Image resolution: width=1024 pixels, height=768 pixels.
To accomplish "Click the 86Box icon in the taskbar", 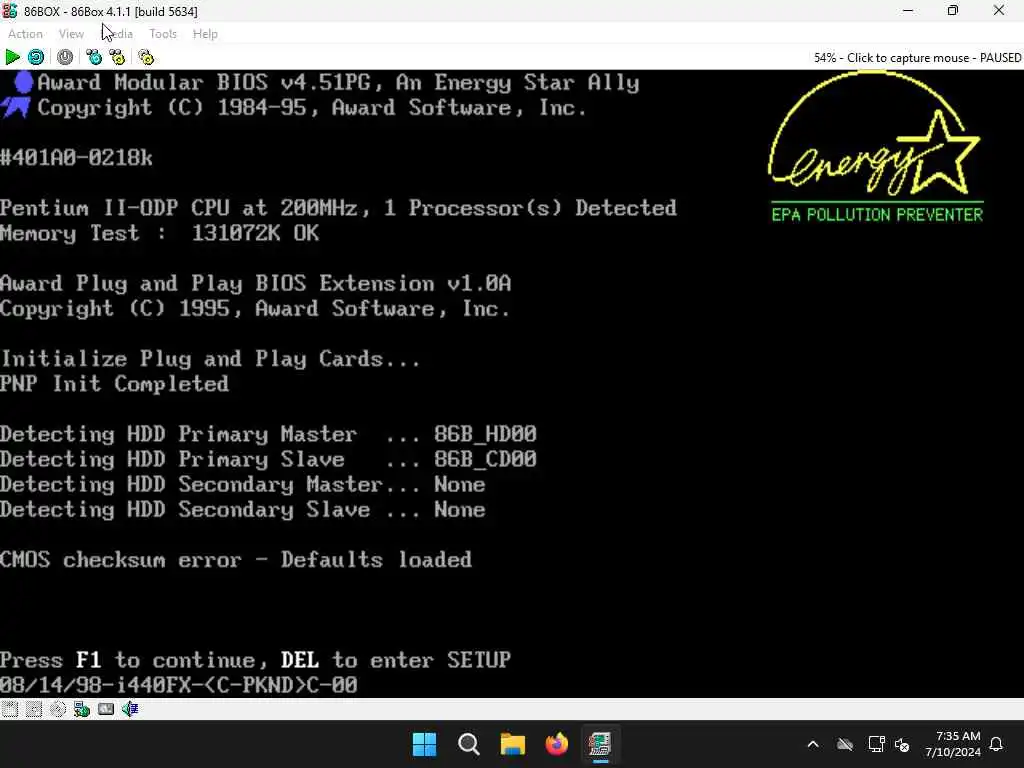I will pos(600,744).
